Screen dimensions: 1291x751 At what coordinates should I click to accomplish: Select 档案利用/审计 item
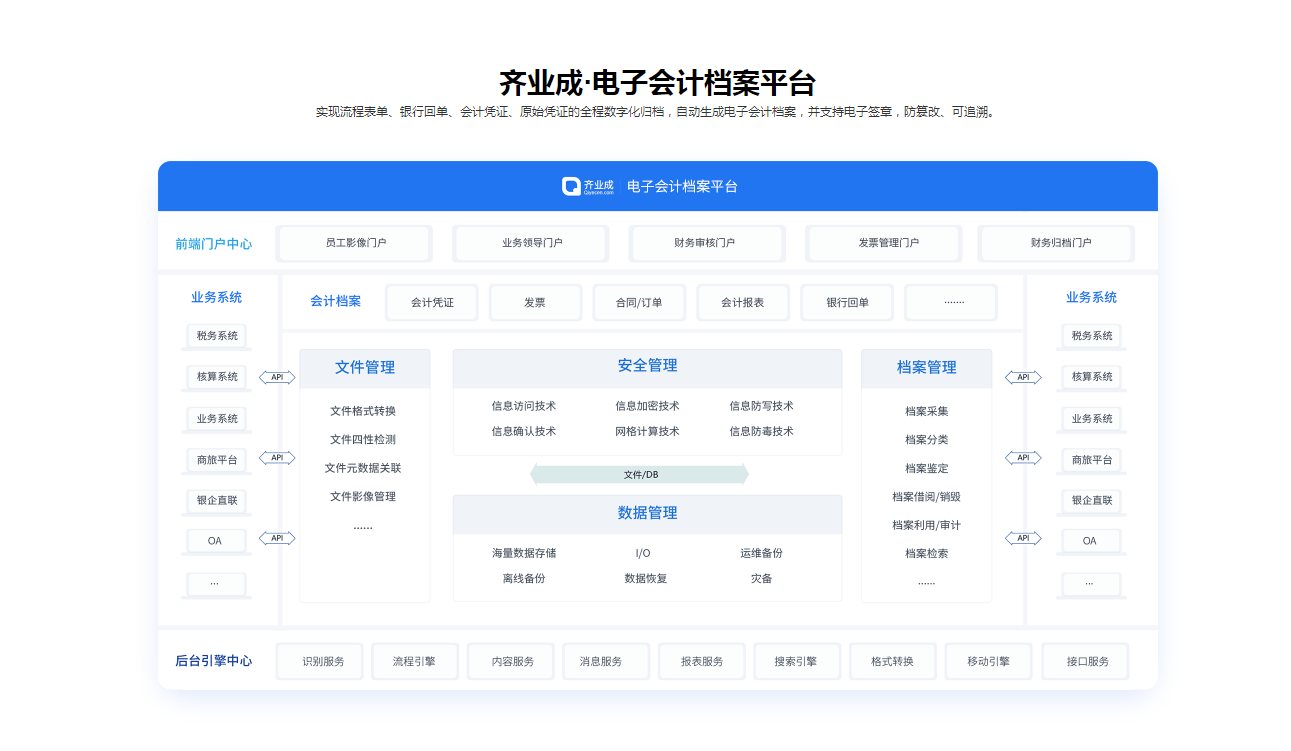927,525
